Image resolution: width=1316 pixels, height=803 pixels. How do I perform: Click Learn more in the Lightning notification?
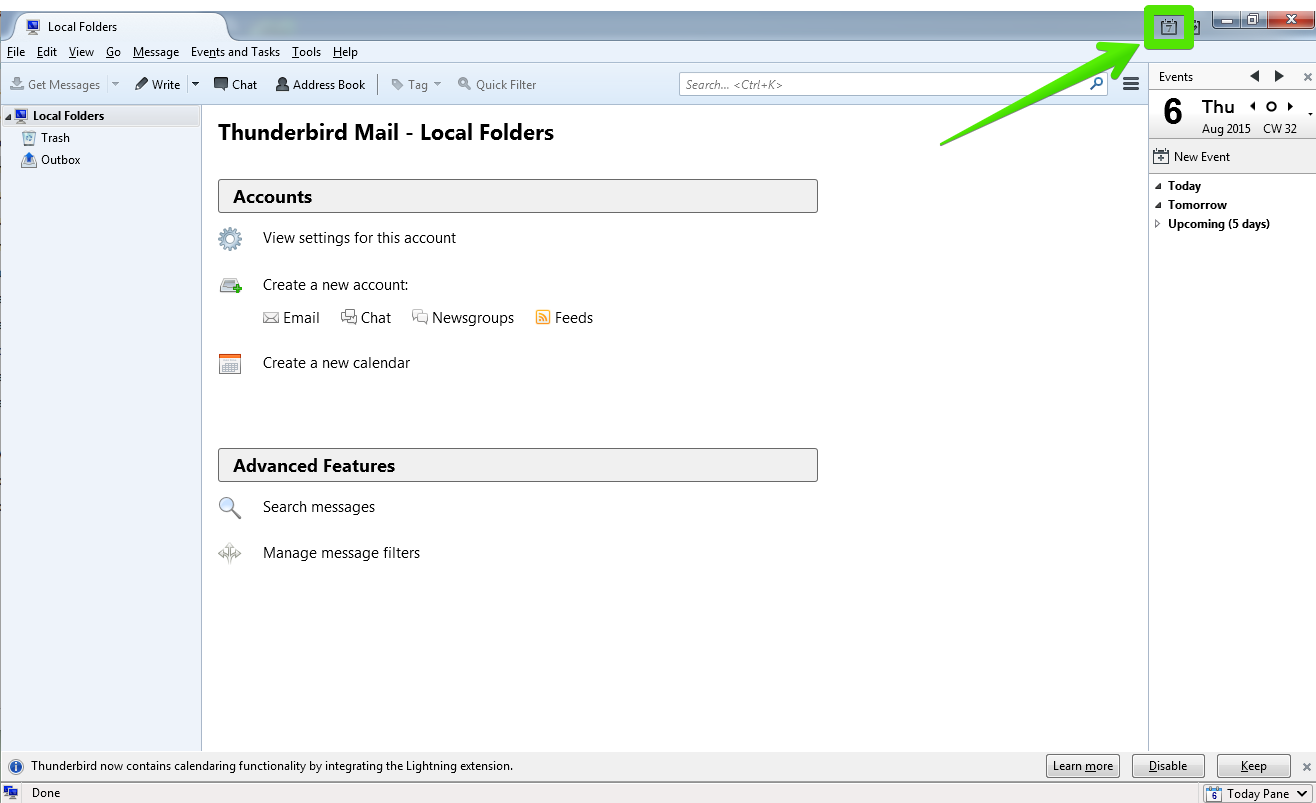(1083, 766)
